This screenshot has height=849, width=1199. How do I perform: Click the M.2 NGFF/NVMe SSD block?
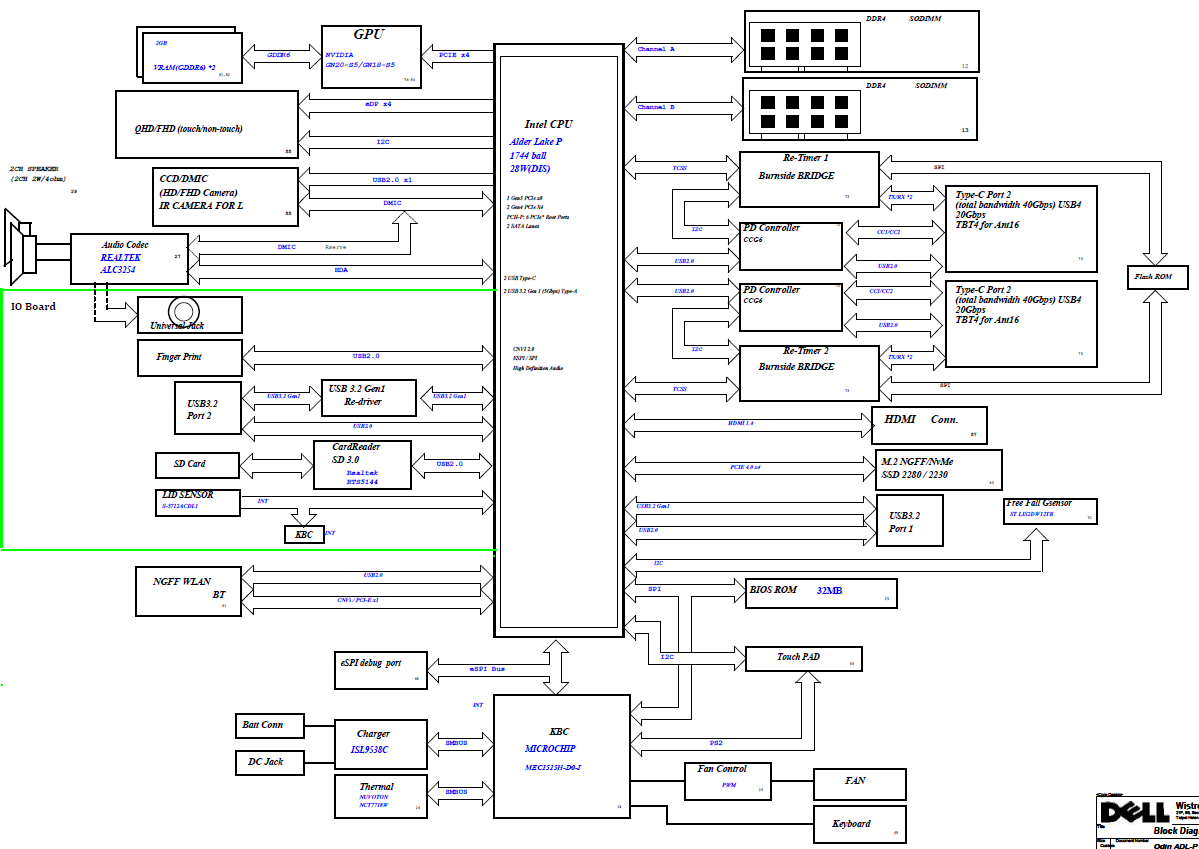click(938, 469)
